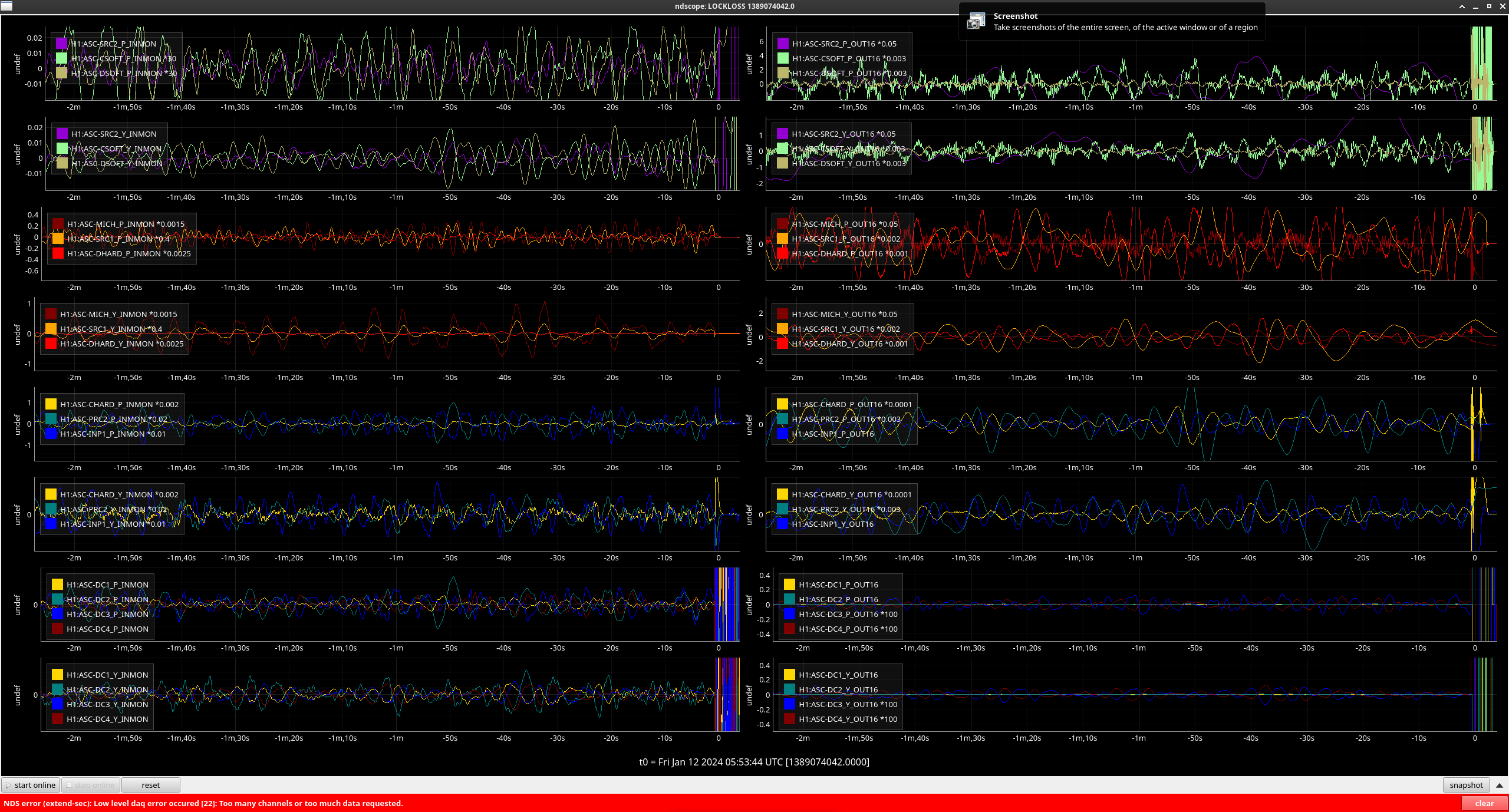Click the H1:ASC-DC4_Y_INMON legend label
Image resolution: width=1509 pixels, height=812 pixels.
click(107, 719)
